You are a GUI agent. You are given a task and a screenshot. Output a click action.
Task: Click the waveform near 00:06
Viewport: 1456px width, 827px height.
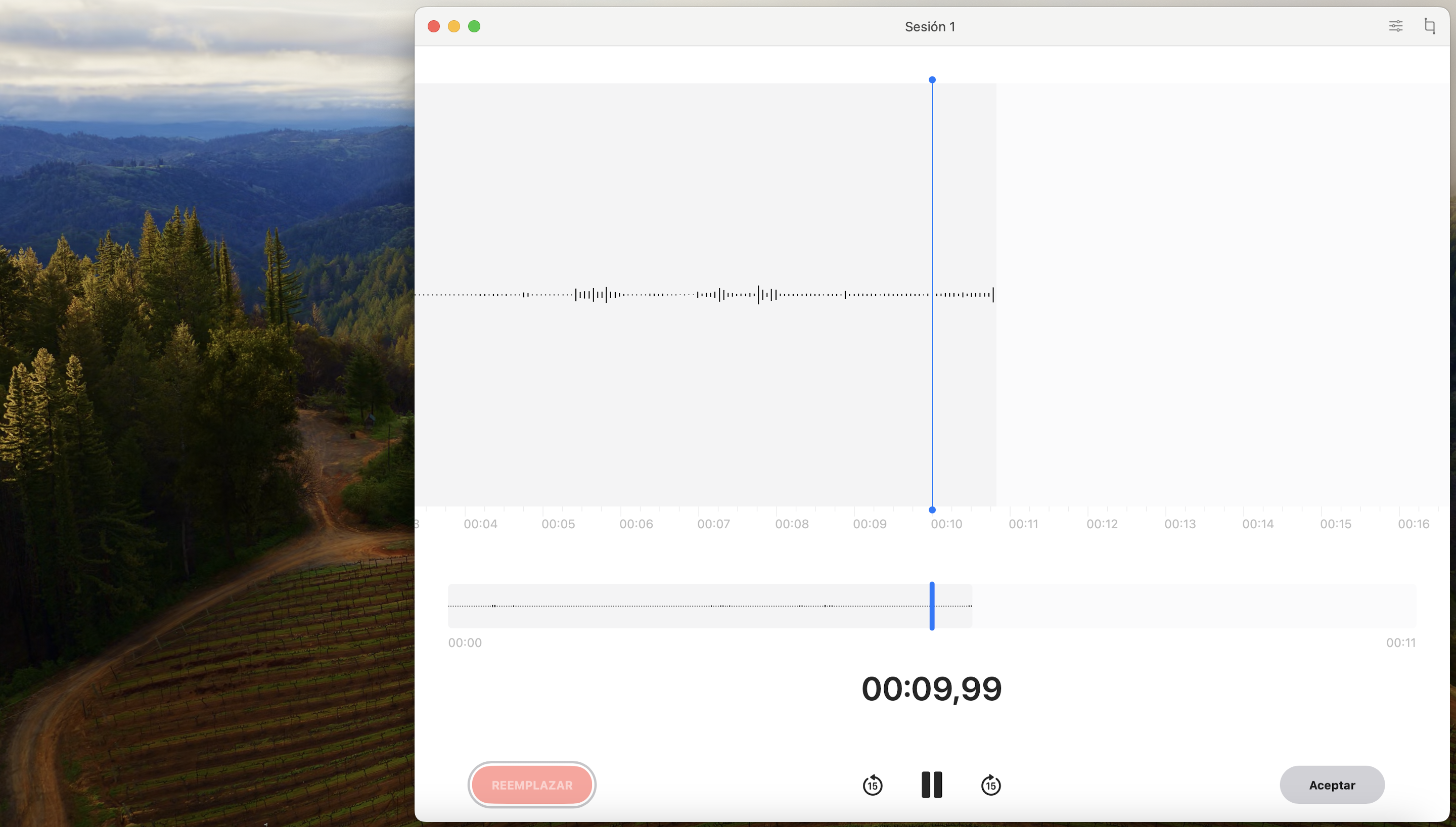pyautogui.click(x=636, y=294)
